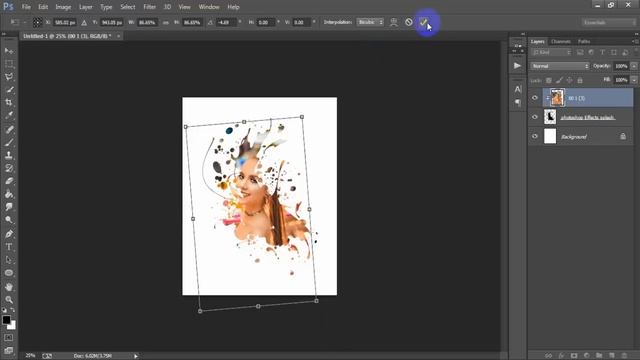Screen dimensions: 640x360
Task: Open the layer blend mode dropdown
Action: [x=560, y=66]
